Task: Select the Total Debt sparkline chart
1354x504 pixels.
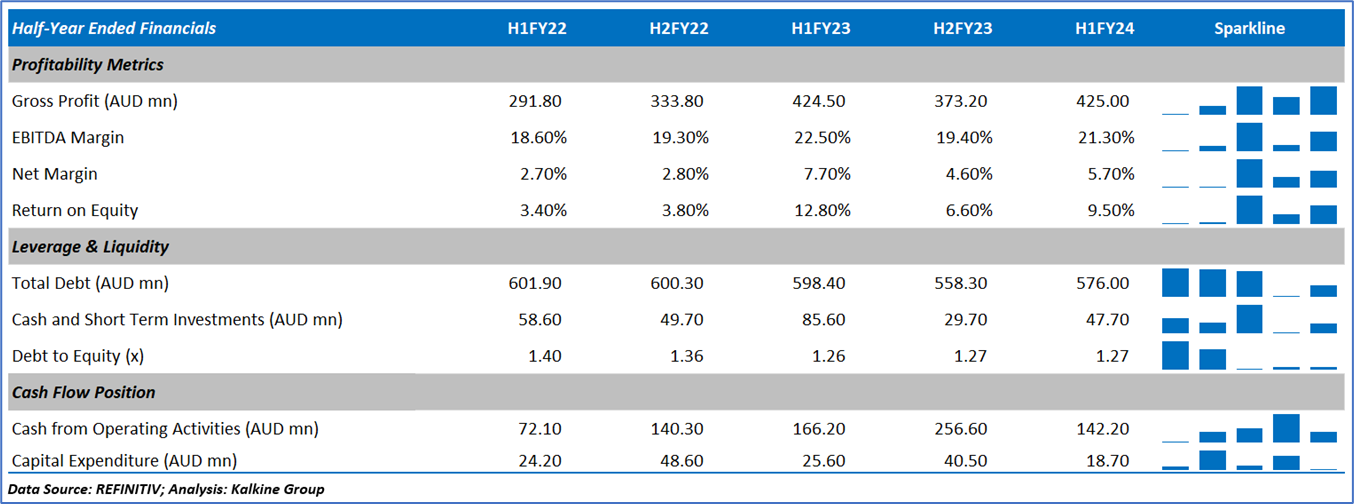Action: coord(1249,283)
